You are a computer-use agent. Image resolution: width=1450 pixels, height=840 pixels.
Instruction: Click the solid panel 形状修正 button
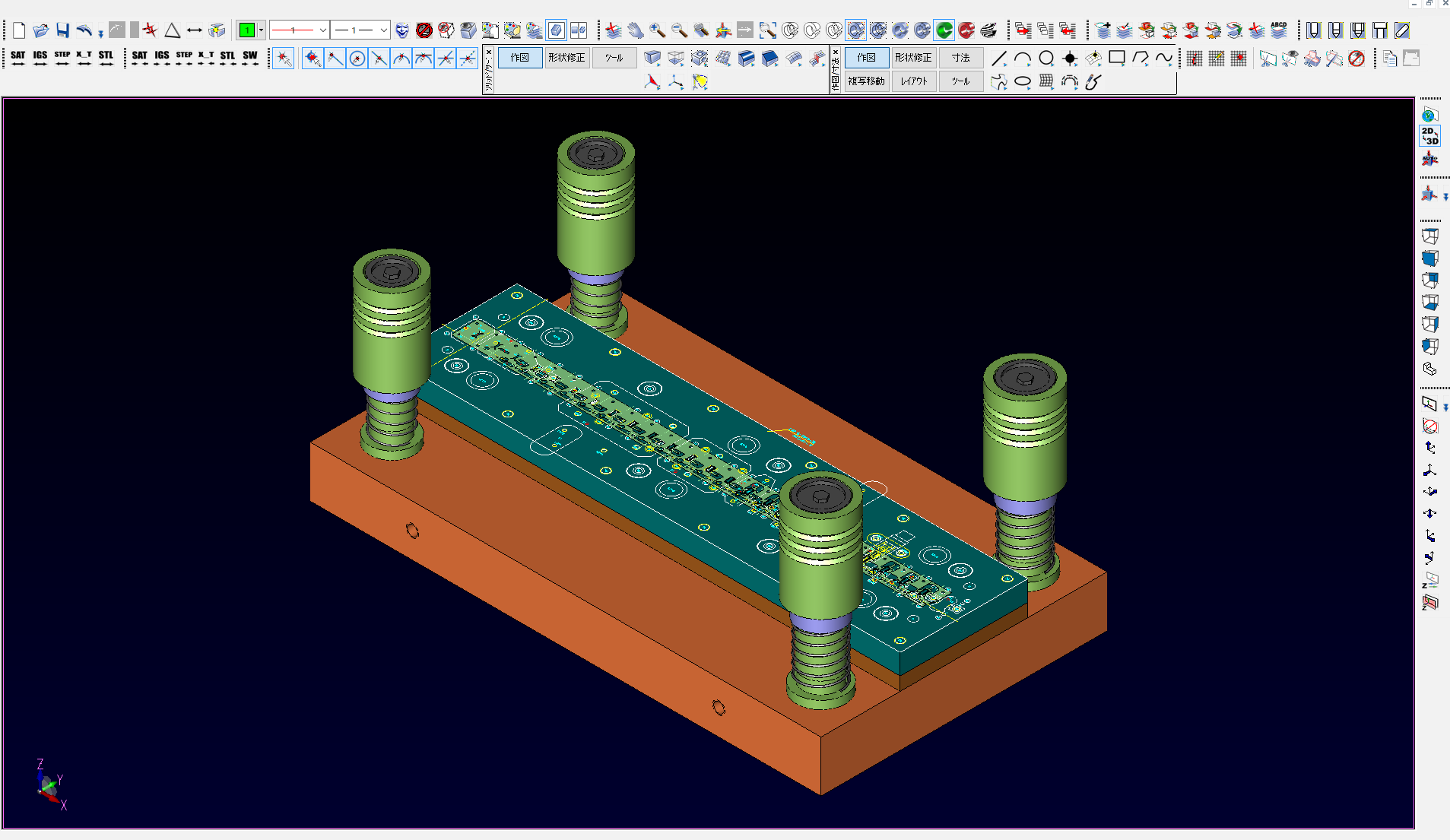pyautogui.click(x=566, y=58)
